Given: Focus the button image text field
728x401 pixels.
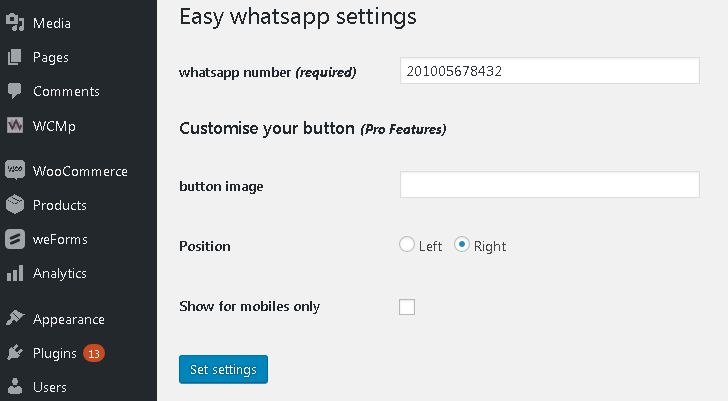Looking at the screenshot, I should pyautogui.click(x=549, y=185).
